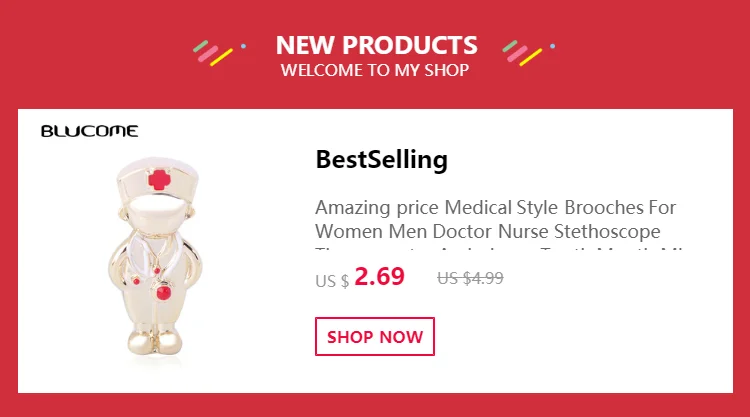The height and width of the screenshot is (417, 750).
Task: Click the colorful stripes decoration right of title
Action: pyautogui.click(x=522, y=53)
